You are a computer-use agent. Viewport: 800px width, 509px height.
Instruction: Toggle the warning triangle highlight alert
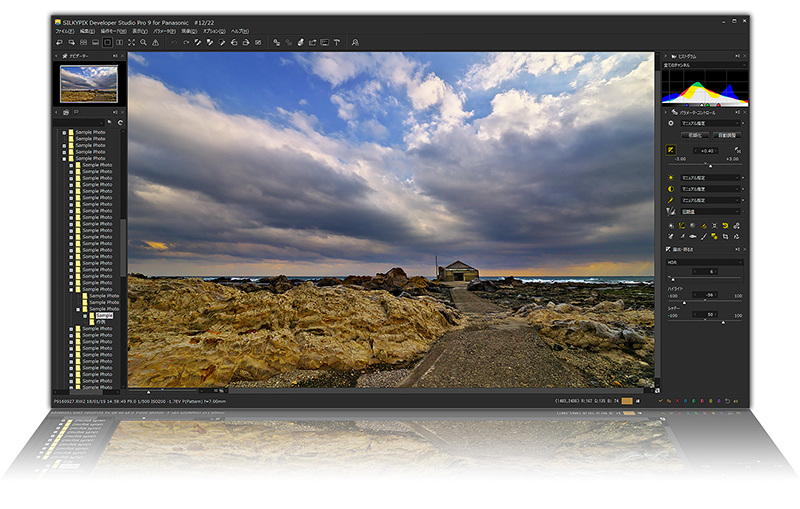[x=156, y=43]
